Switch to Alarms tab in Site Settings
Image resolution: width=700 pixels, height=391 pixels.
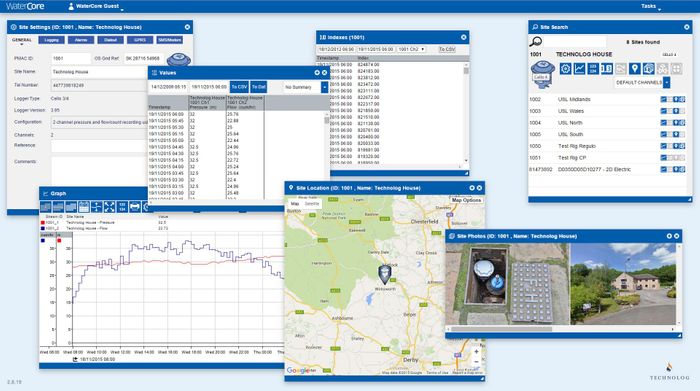coord(81,40)
